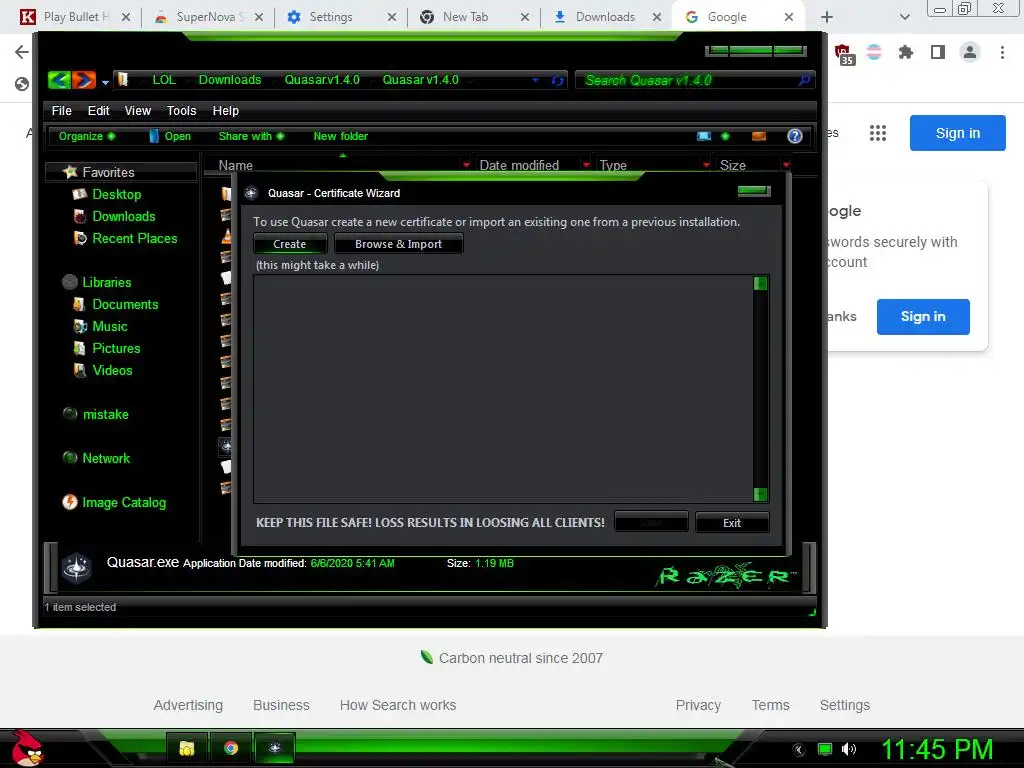Toggle the preview pane icon
This screenshot has width=1024, height=768.
(759, 136)
